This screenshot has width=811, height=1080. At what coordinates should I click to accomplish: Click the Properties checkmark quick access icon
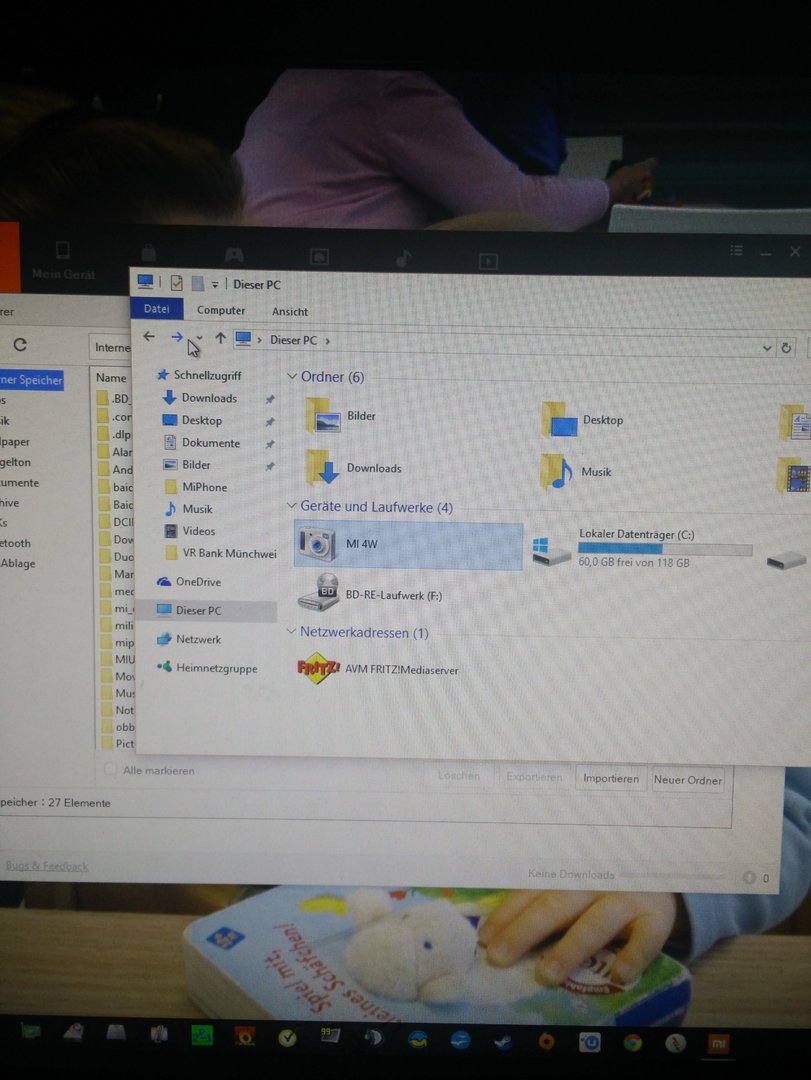point(177,283)
